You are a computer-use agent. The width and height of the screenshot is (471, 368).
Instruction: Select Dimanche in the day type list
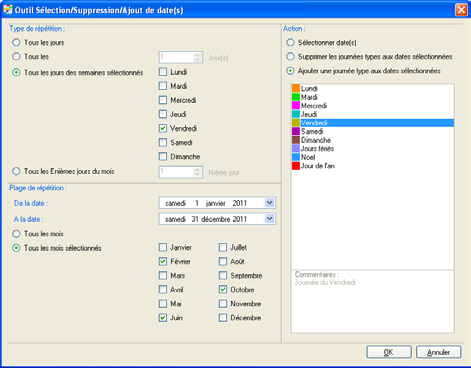click(372, 140)
